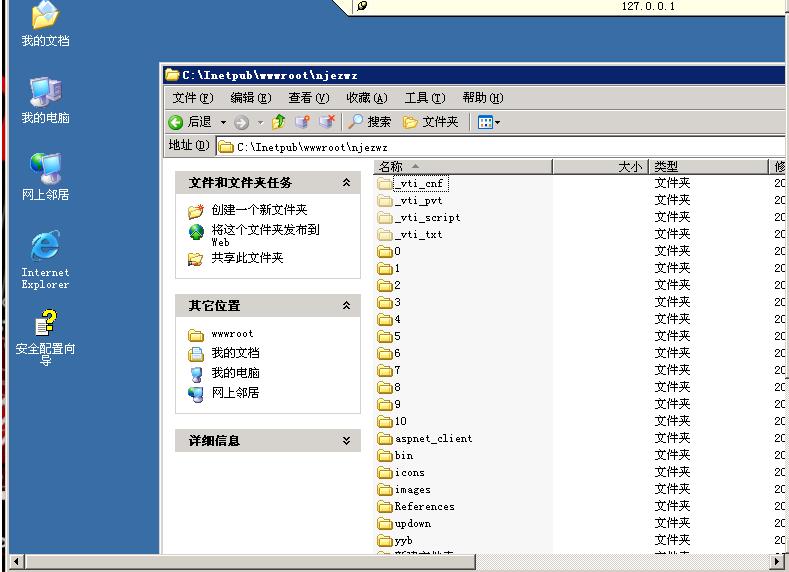Click the Views toolbar icon
The image size is (789, 572).
pyautogui.click(x=485, y=122)
